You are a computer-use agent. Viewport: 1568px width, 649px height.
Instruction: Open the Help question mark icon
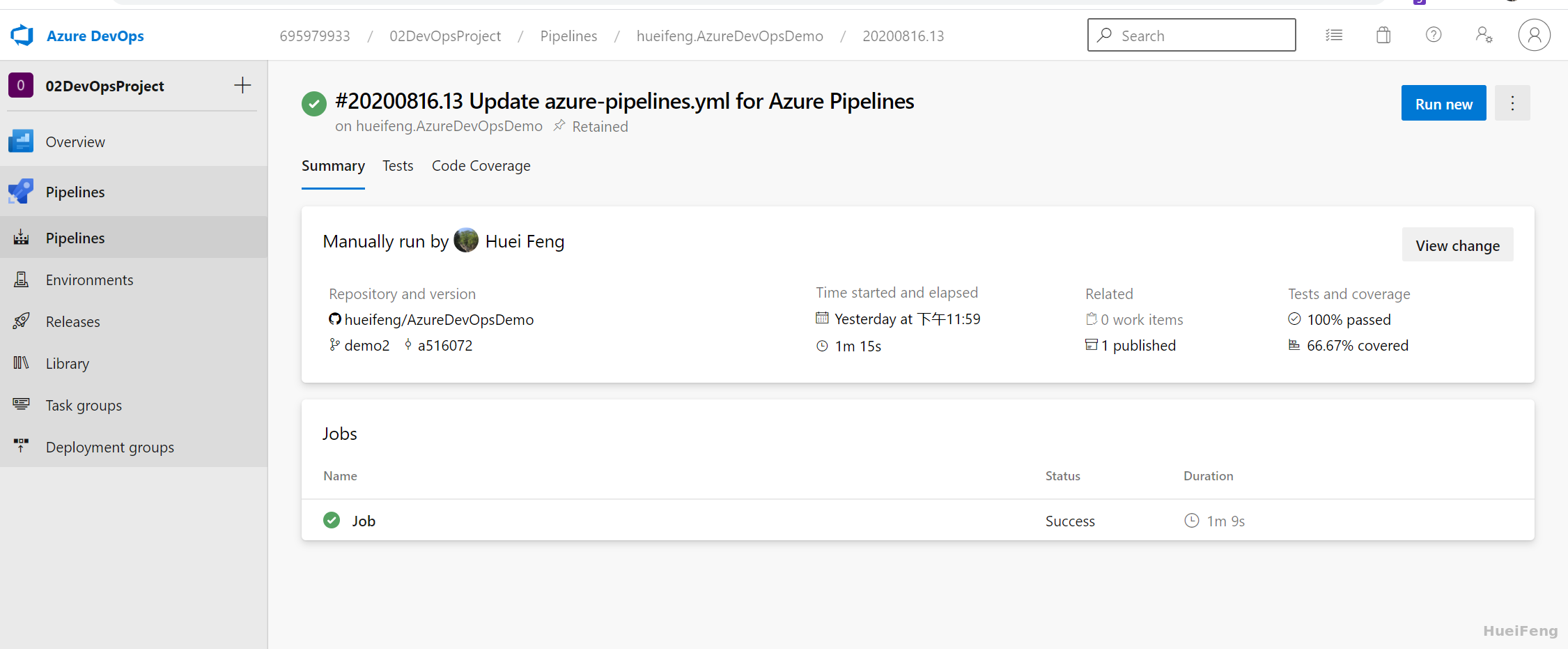1434,35
